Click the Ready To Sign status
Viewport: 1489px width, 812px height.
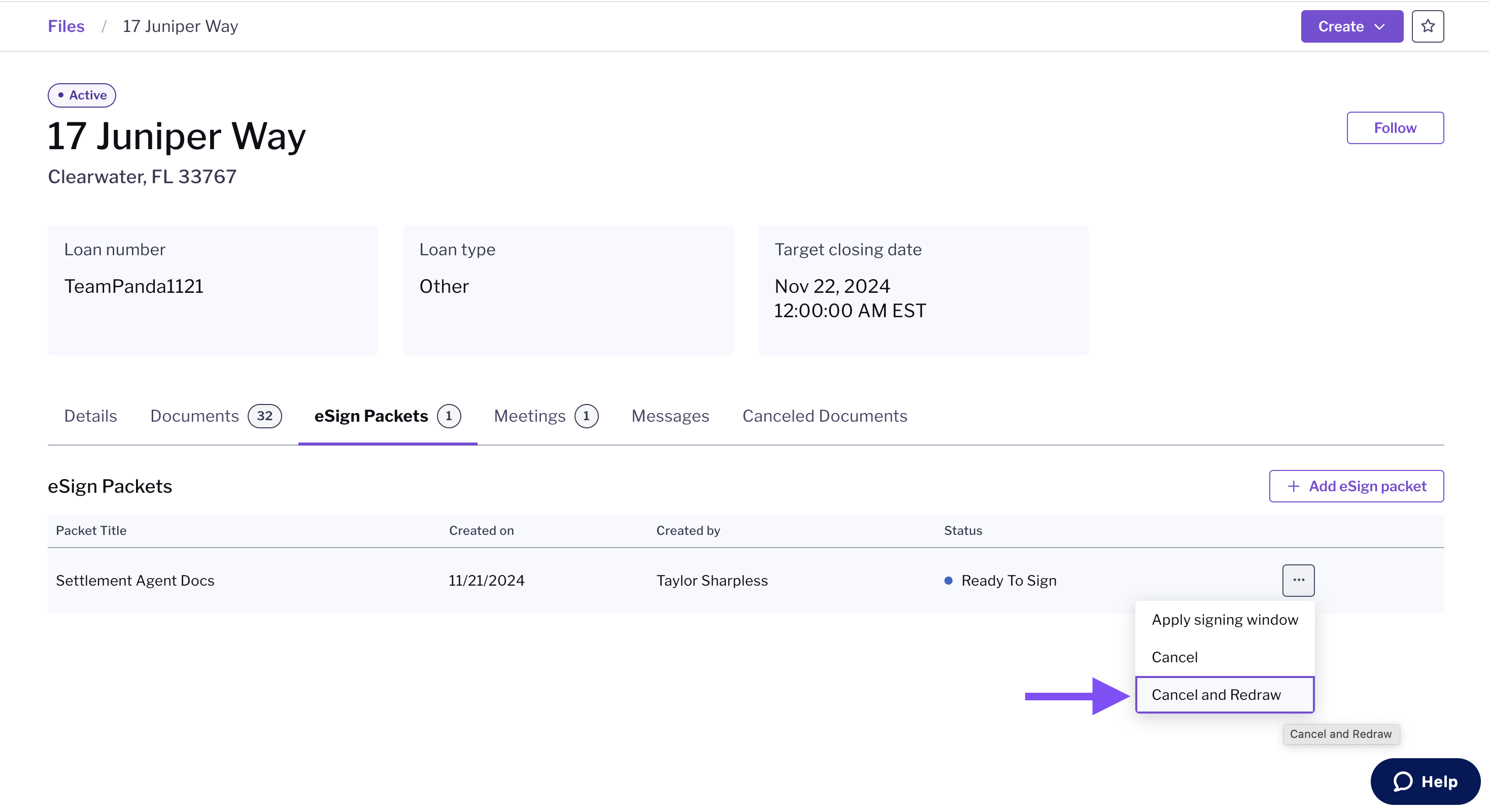1000,580
